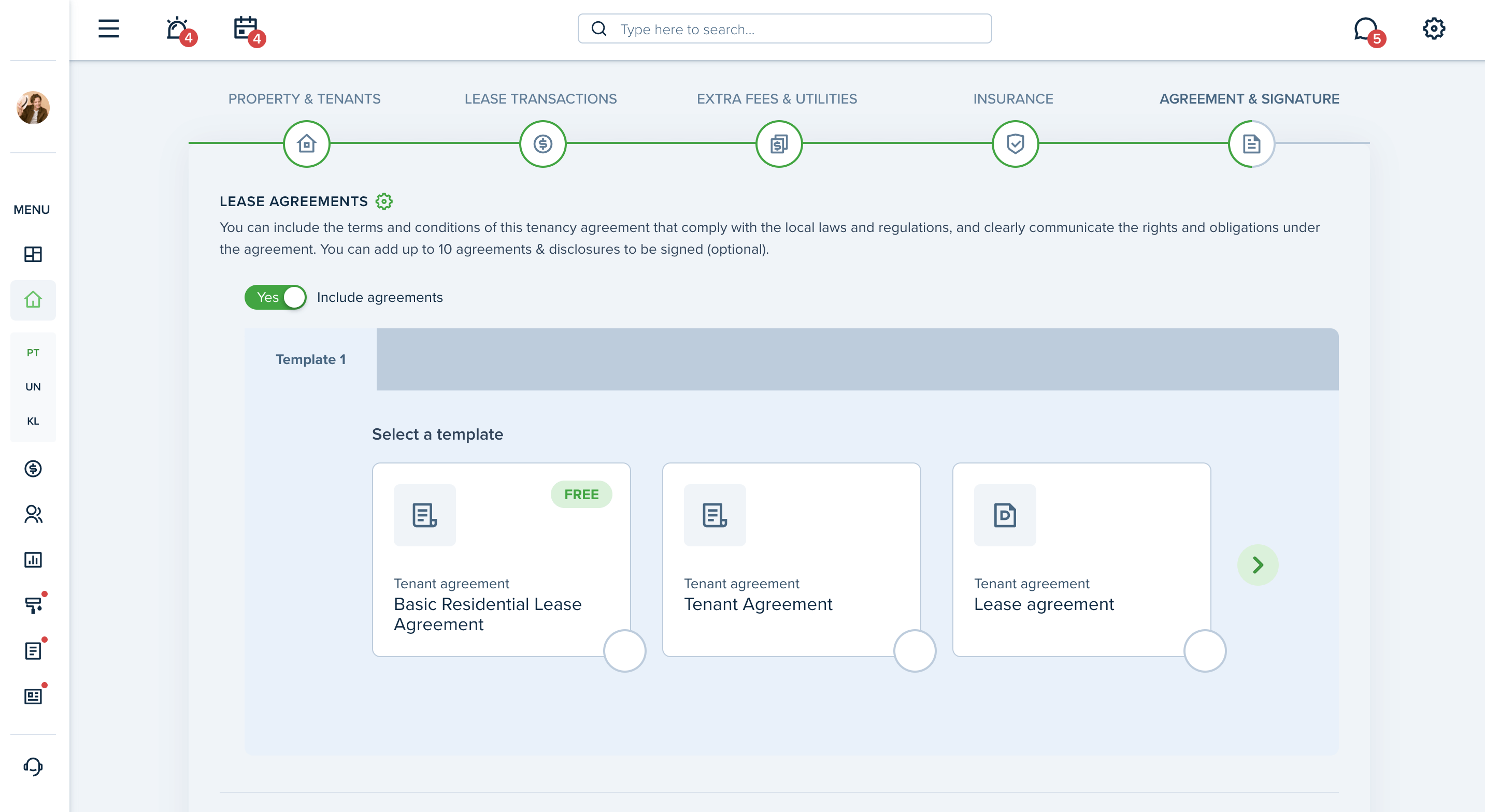Select Tenant Agreement template radio circle
Screen dimensions: 1485x812
(x=915, y=650)
